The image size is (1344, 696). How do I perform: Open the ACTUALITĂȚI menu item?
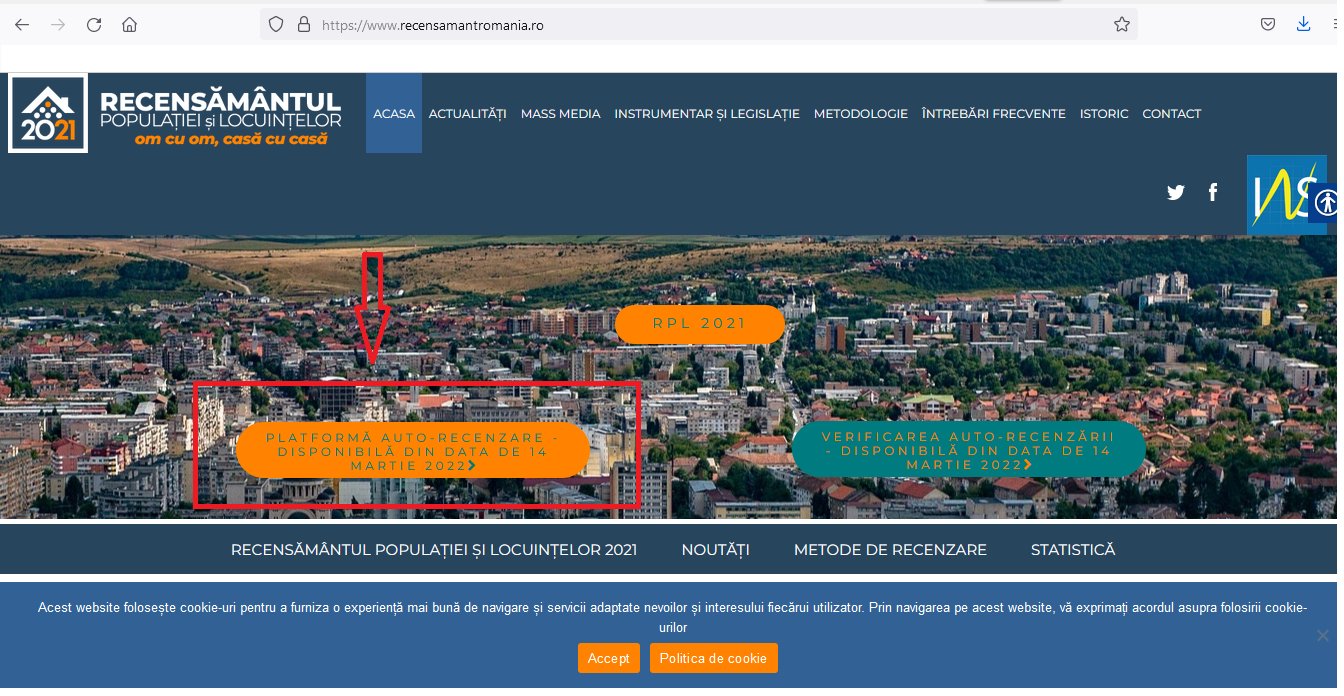[467, 113]
